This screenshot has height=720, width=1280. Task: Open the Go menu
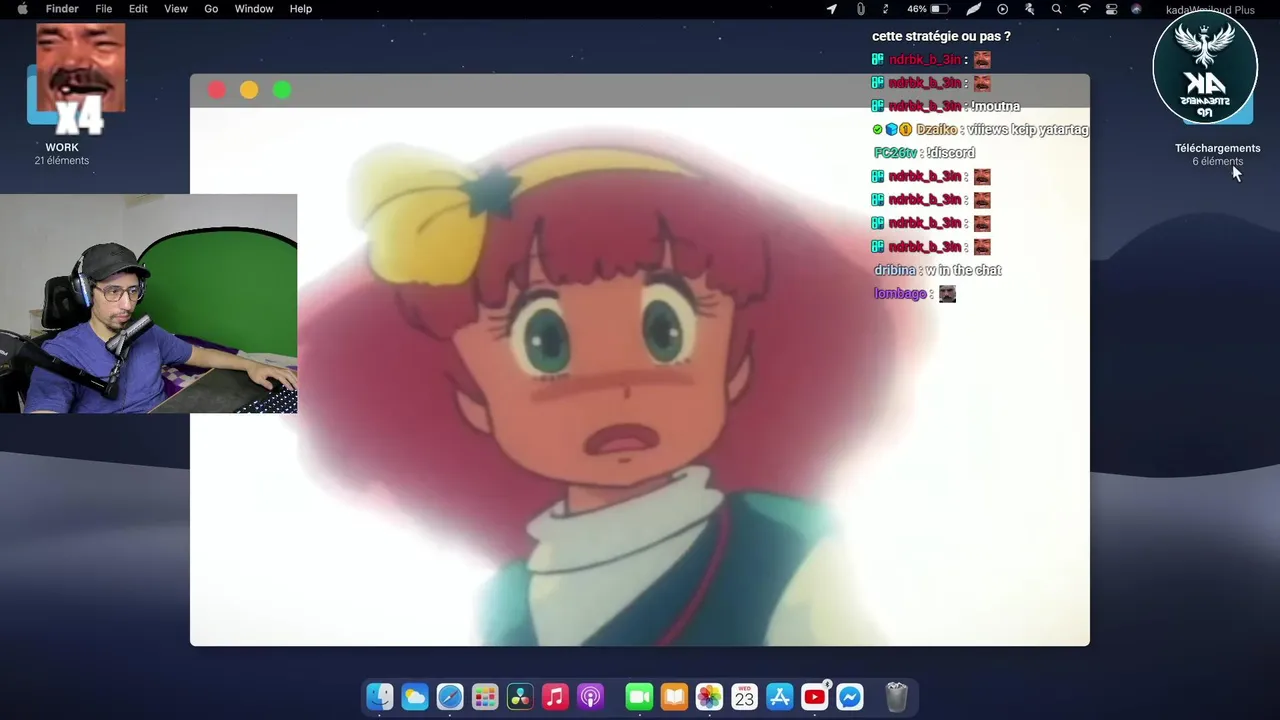(x=211, y=9)
